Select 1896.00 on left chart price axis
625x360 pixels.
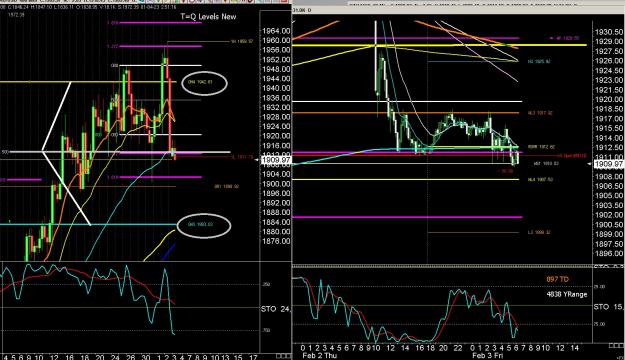[276, 193]
